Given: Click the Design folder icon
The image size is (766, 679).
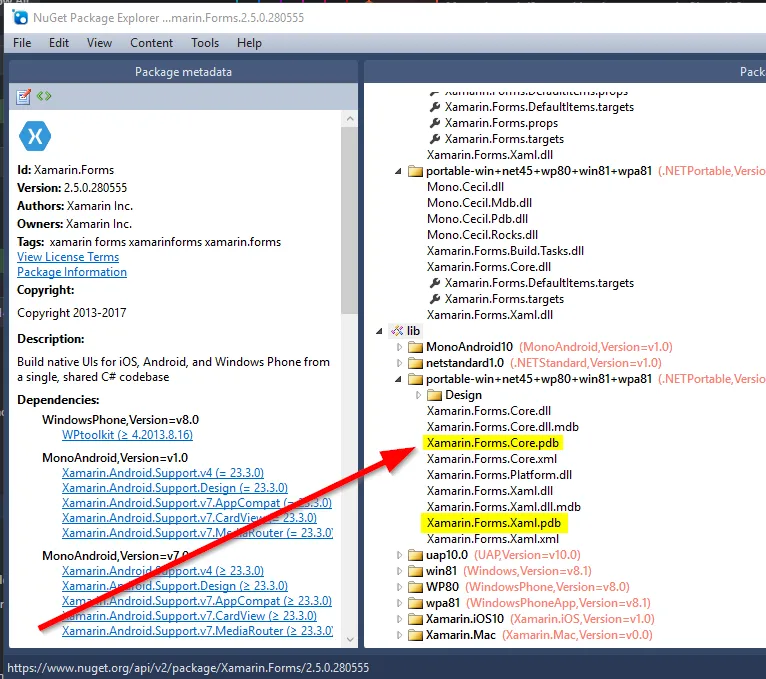Looking at the screenshot, I should 434,395.
